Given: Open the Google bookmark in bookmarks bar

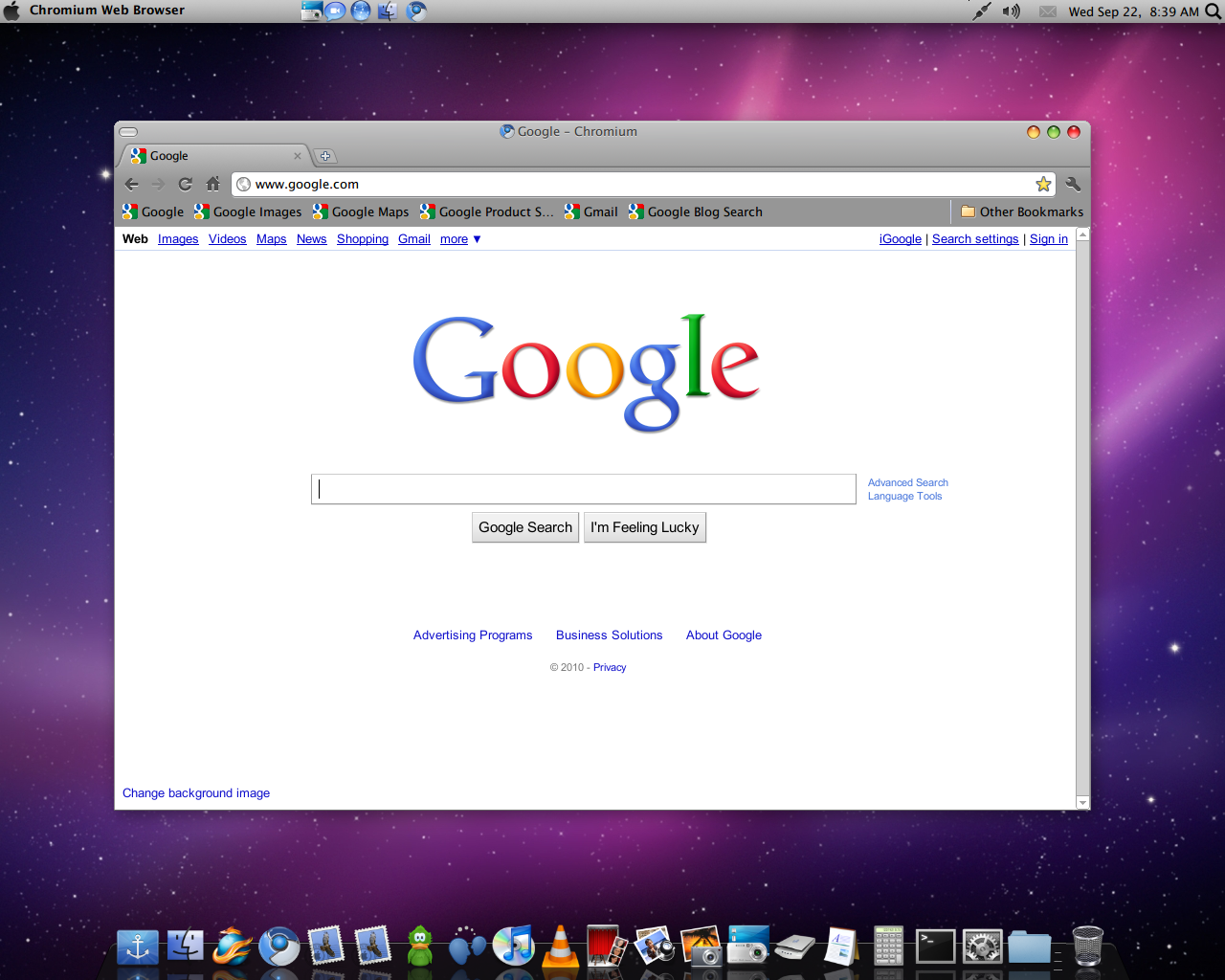Looking at the screenshot, I should [153, 212].
